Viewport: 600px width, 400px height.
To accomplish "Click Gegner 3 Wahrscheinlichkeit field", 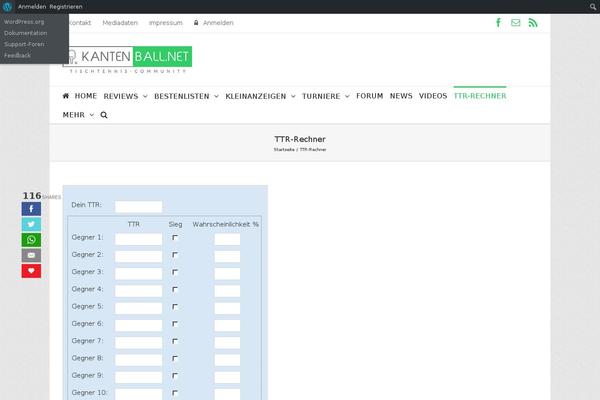I will click(x=227, y=274).
